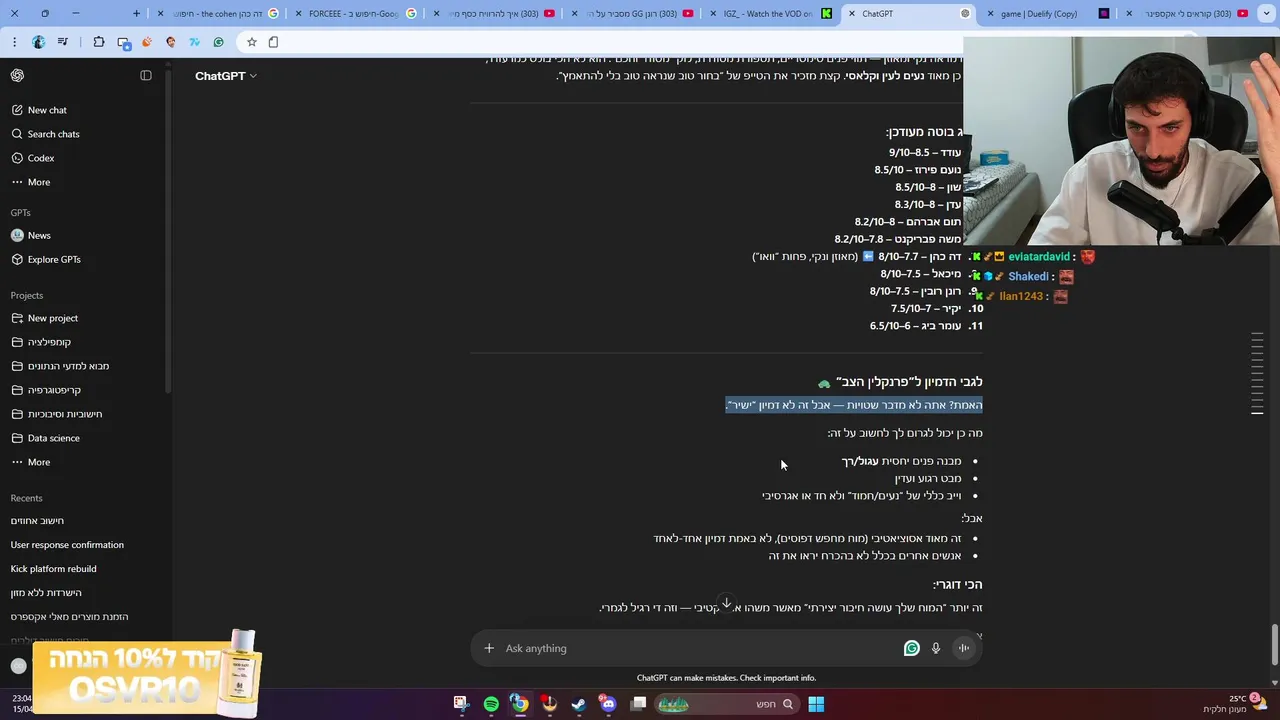Click the OSVR10 discount code banner
The width and height of the screenshot is (1280, 720).
point(147,675)
